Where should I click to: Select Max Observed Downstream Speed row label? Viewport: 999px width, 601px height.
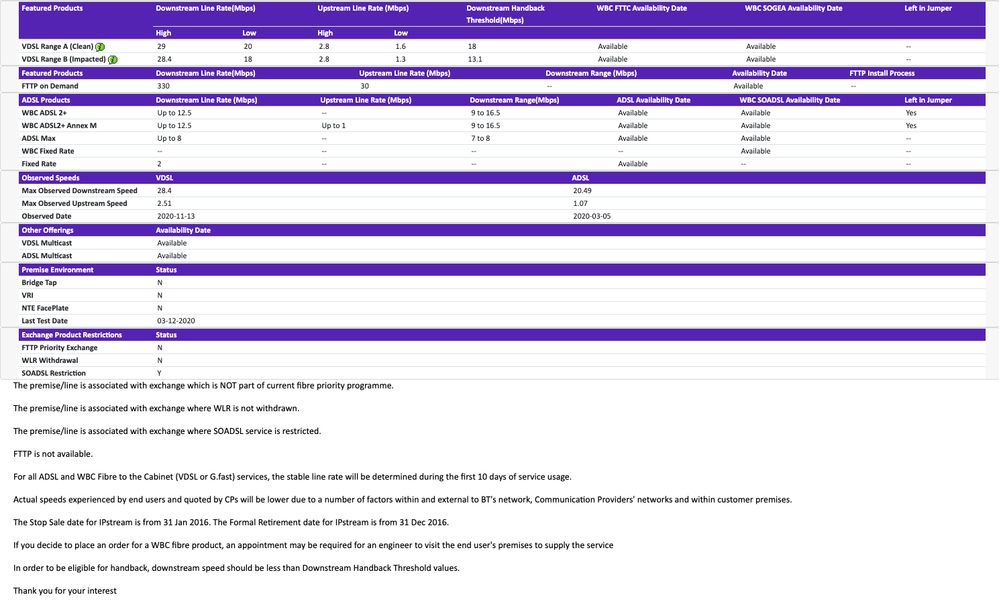click(79, 190)
